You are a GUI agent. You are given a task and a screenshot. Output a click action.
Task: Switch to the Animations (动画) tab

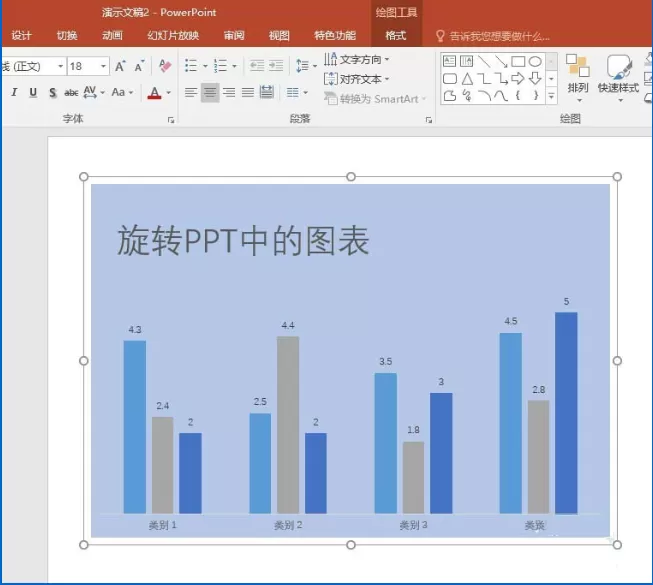(x=112, y=35)
